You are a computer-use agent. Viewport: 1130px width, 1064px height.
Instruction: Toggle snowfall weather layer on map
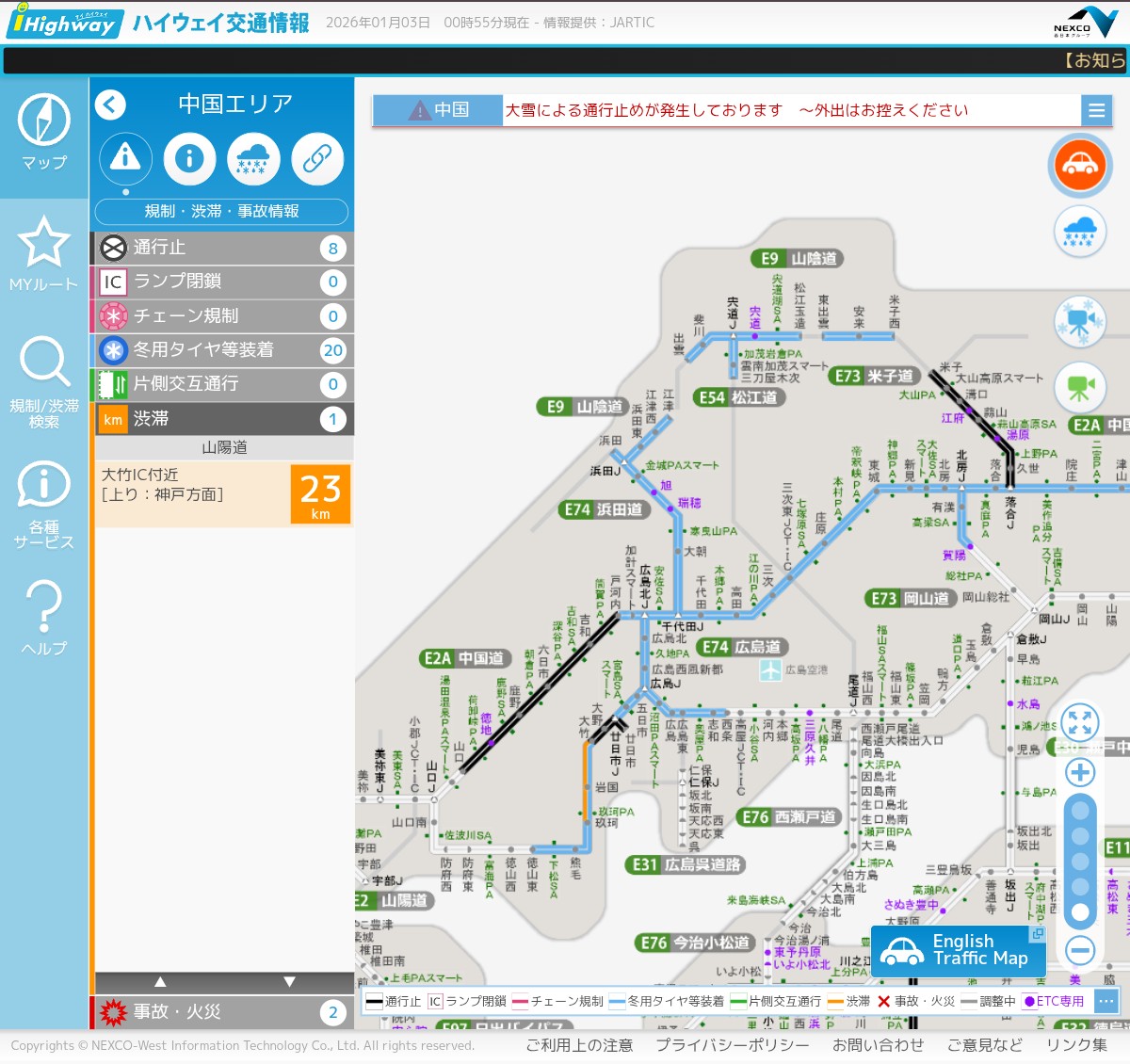coord(1080,232)
